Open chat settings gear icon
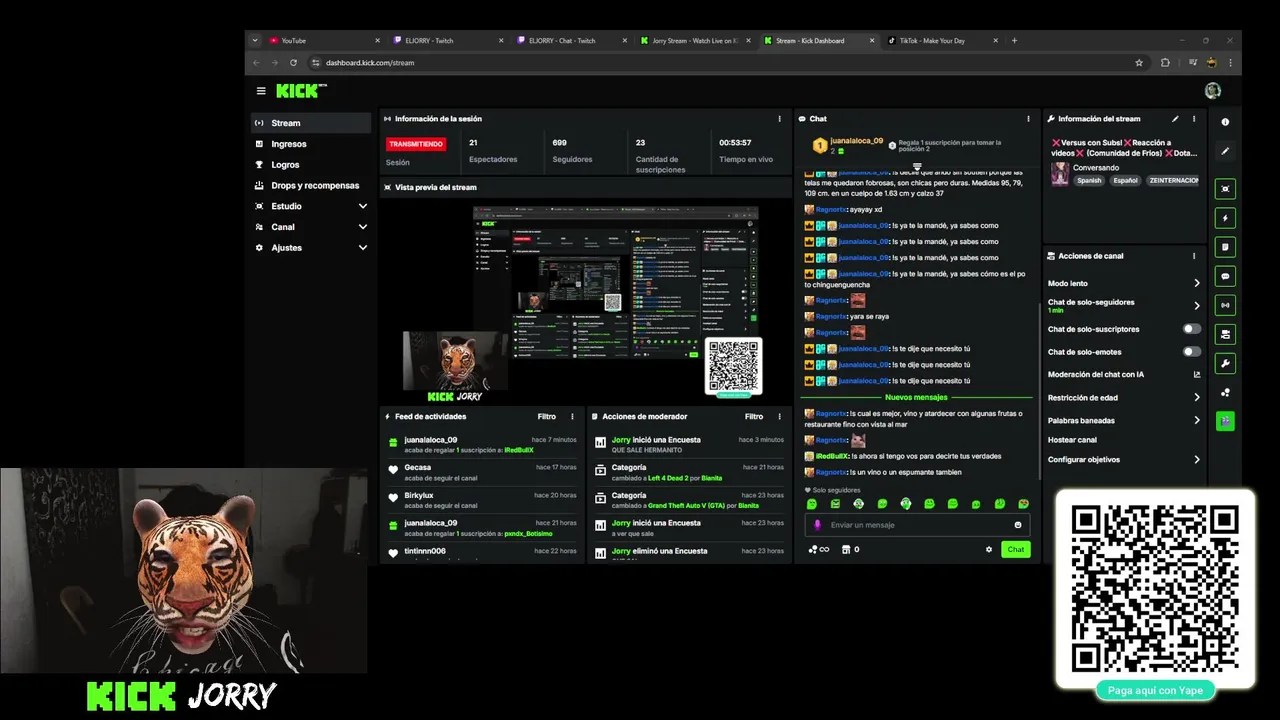Image resolution: width=1280 pixels, height=720 pixels. point(989,549)
